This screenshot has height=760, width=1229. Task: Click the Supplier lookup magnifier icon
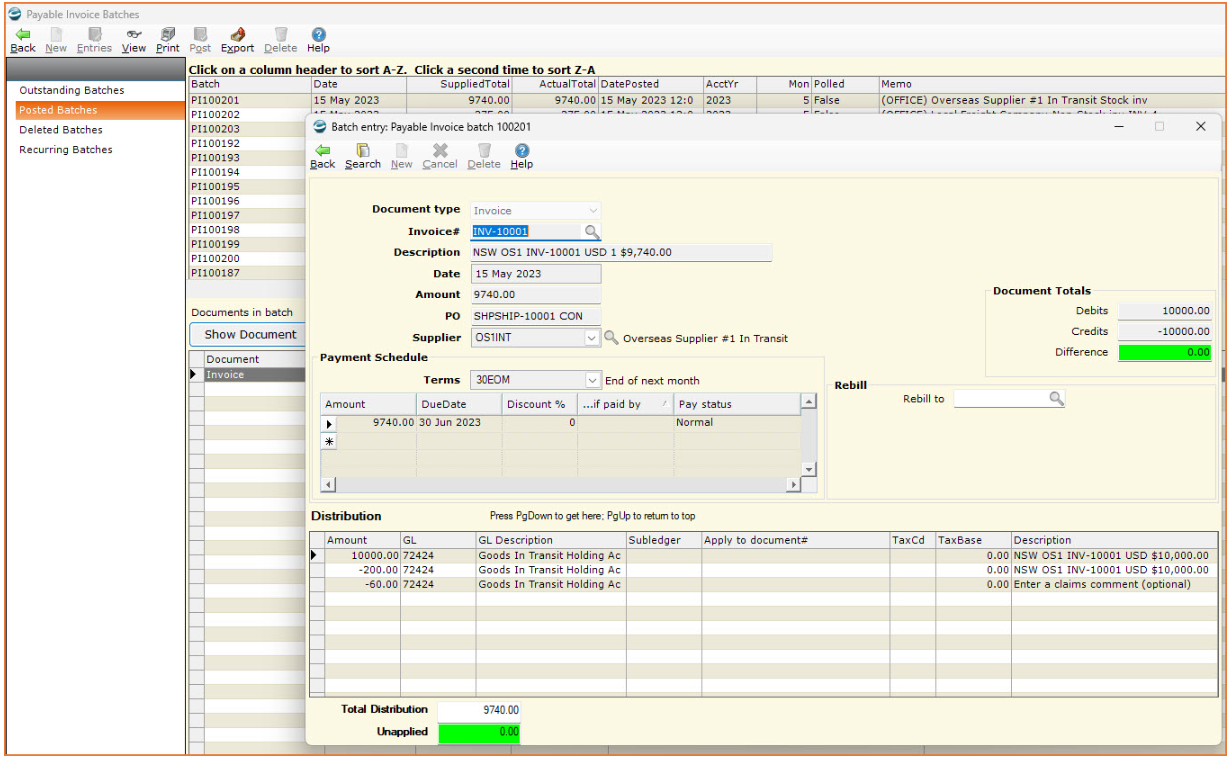611,338
